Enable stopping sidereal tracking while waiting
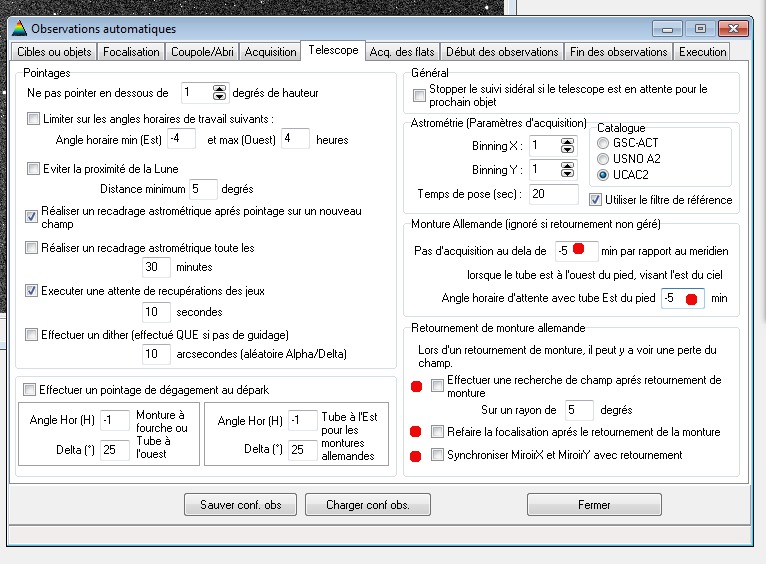 pos(419,95)
